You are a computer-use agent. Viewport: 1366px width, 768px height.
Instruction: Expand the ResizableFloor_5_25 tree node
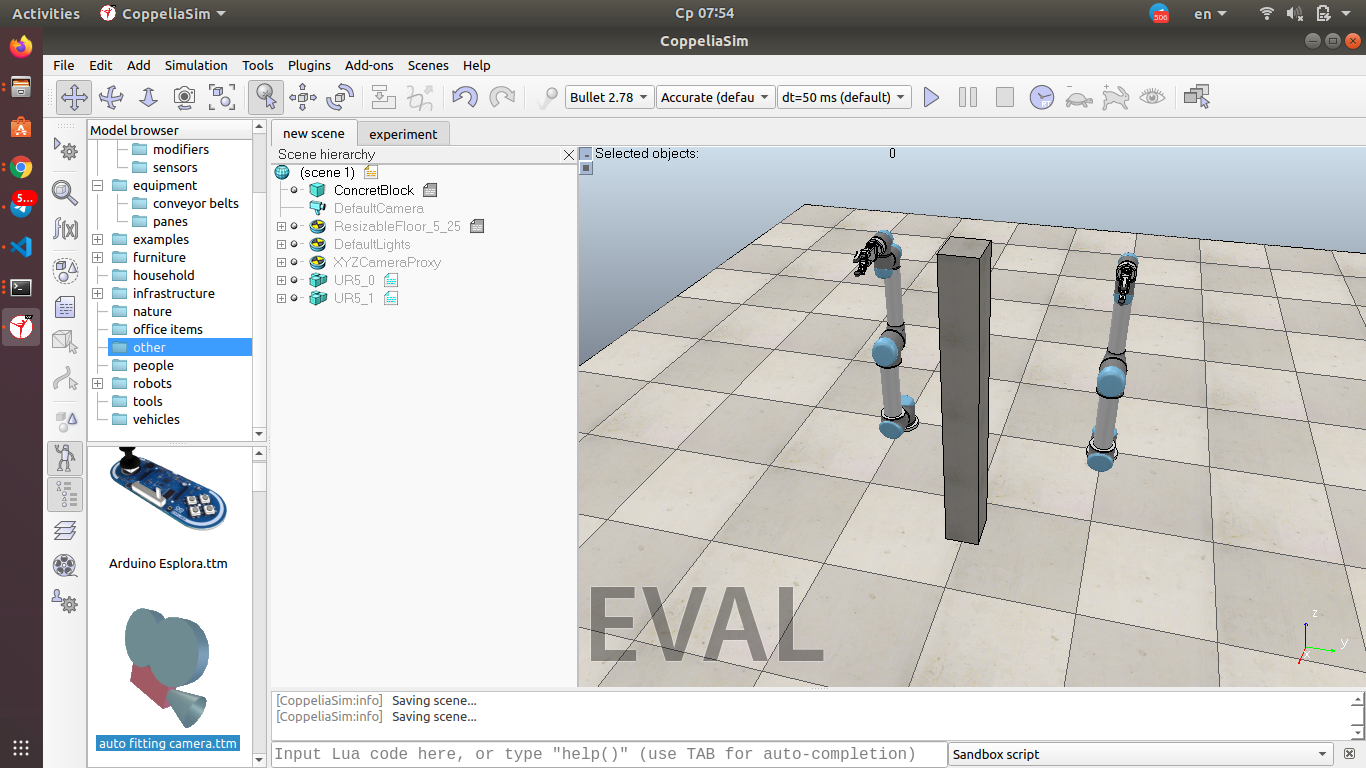281,226
